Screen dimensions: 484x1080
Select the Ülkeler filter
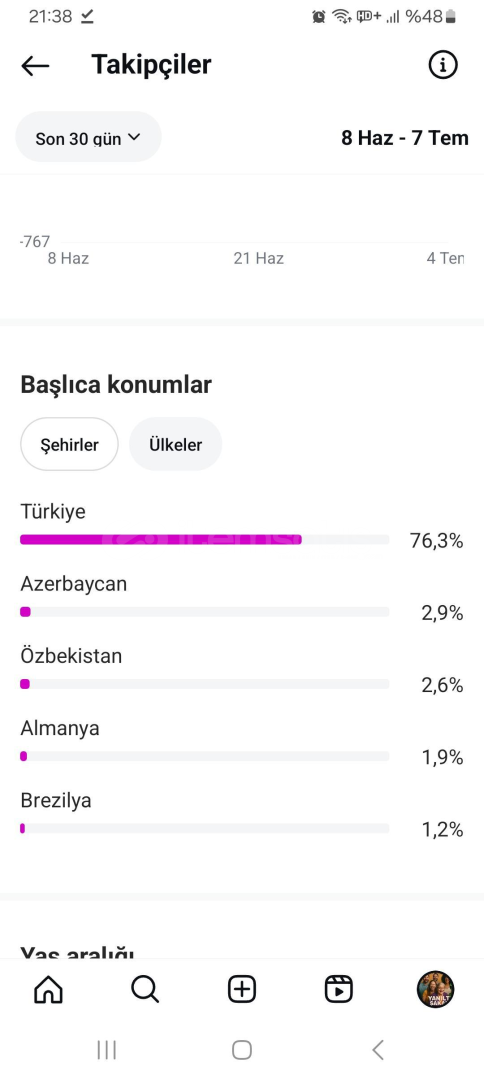click(176, 444)
